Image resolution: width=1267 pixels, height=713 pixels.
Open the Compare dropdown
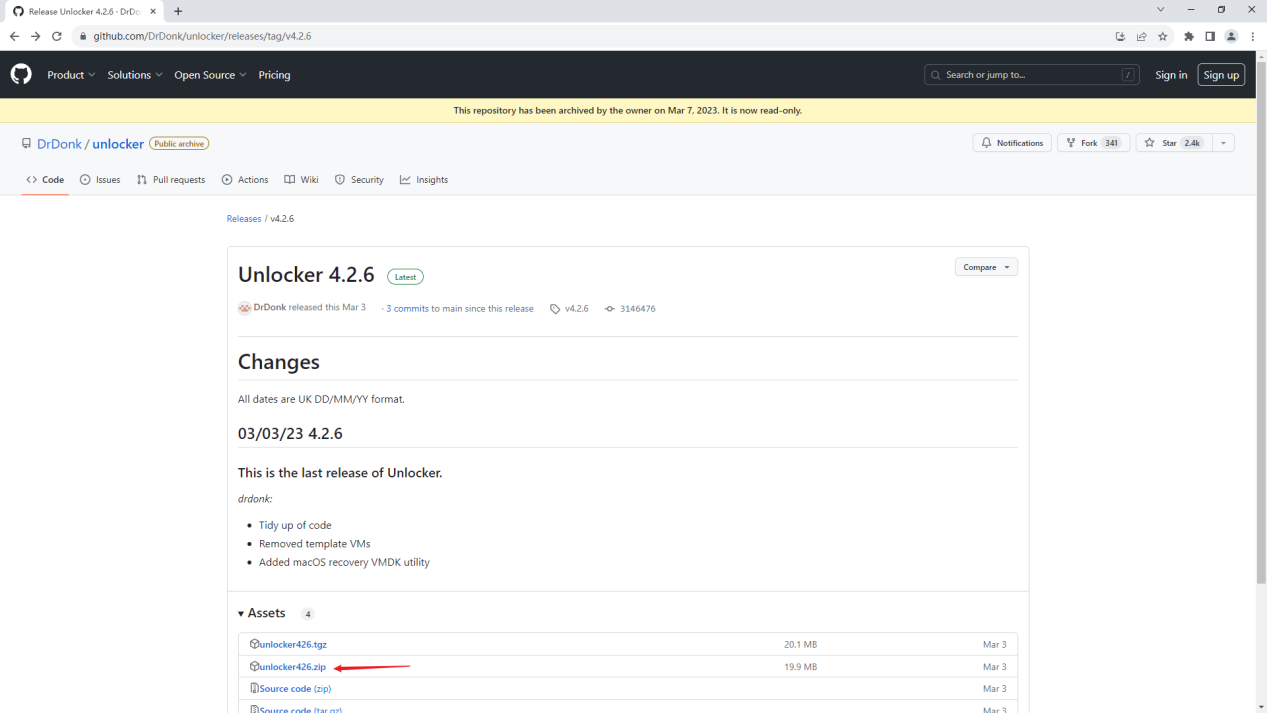986,267
